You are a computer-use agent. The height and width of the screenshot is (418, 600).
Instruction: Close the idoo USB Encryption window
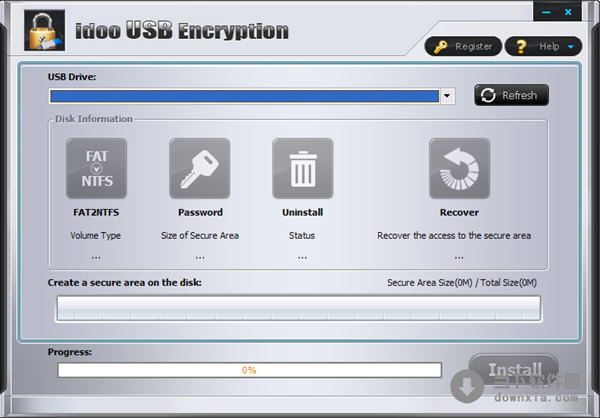tap(568, 12)
